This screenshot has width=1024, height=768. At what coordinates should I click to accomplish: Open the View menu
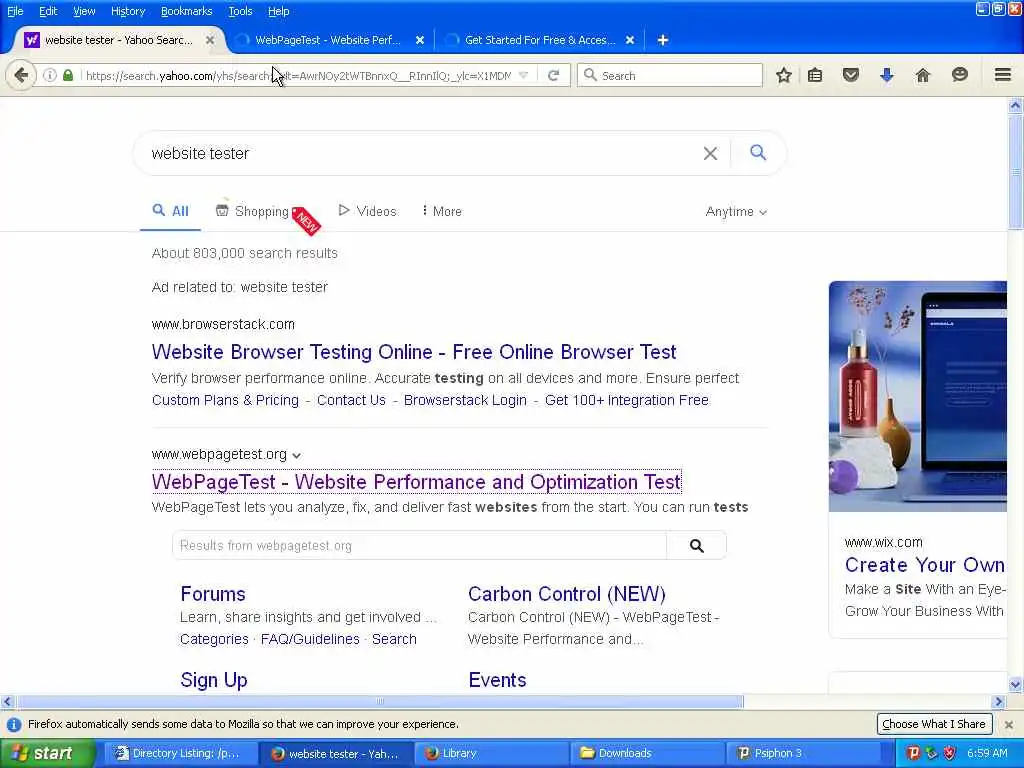(x=84, y=11)
